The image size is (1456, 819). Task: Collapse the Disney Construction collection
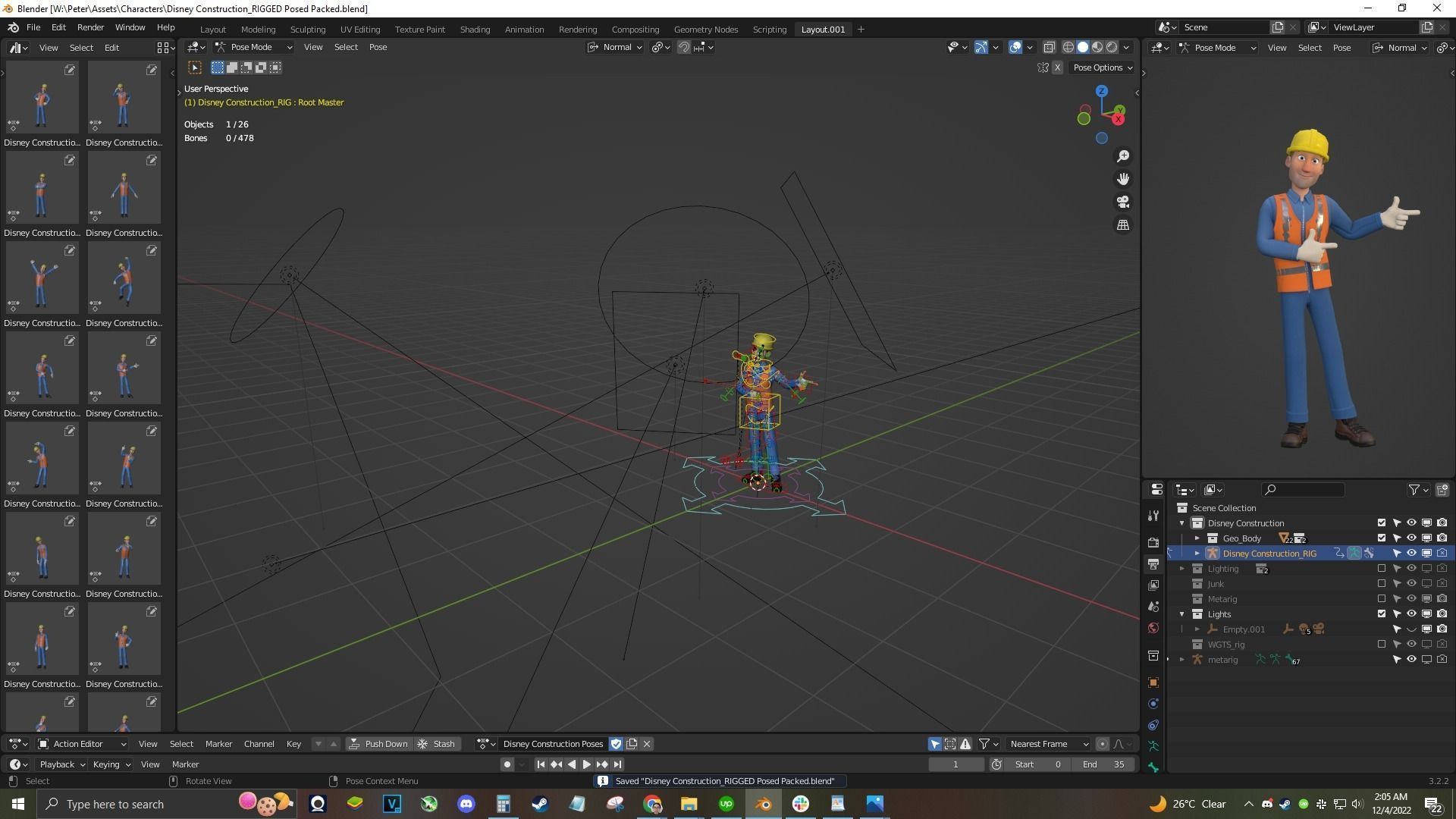coord(1181,523)
